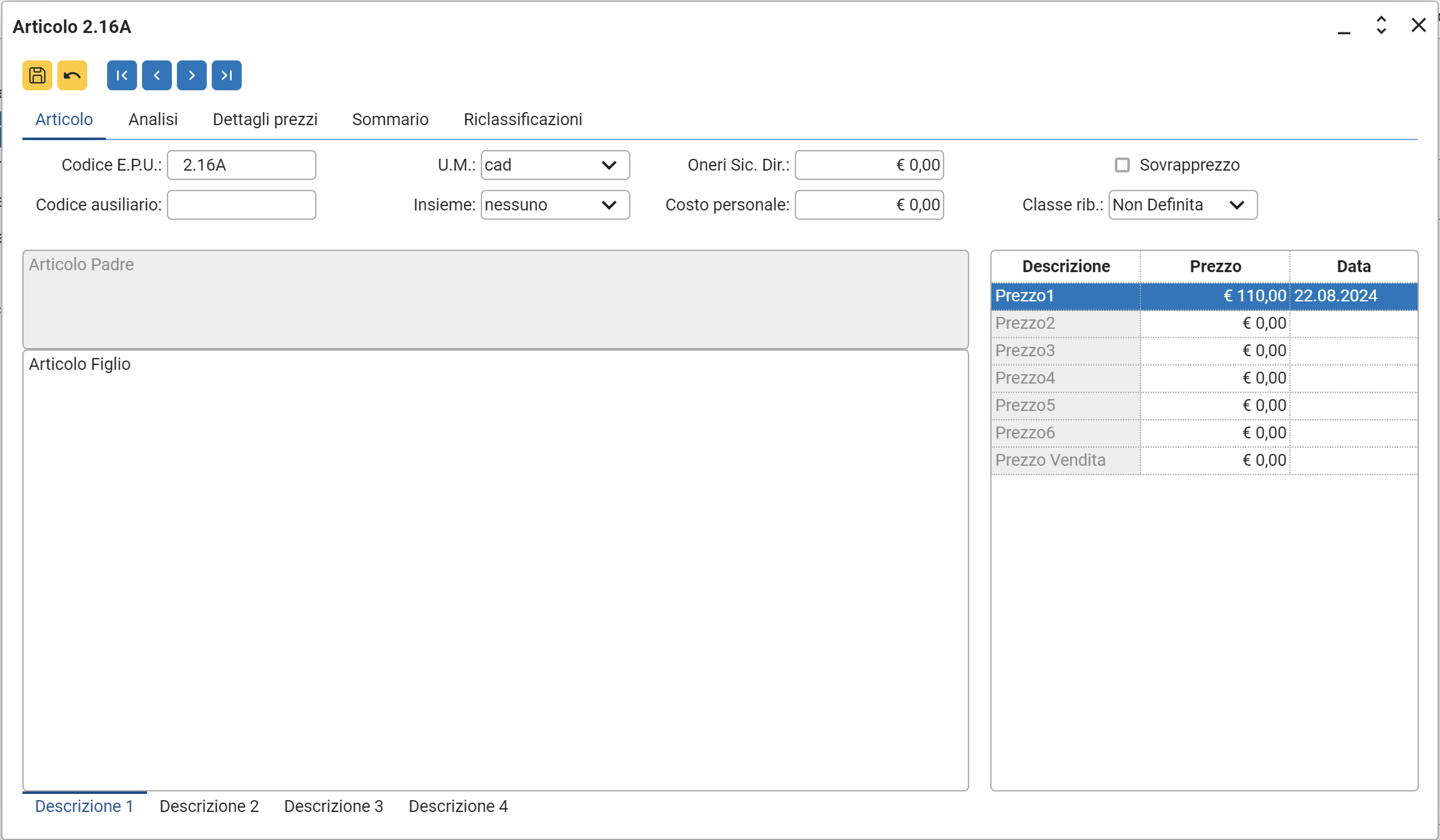
Task: Switch to the Descrizione 2 tab
Action: click(x=209, y=806)
